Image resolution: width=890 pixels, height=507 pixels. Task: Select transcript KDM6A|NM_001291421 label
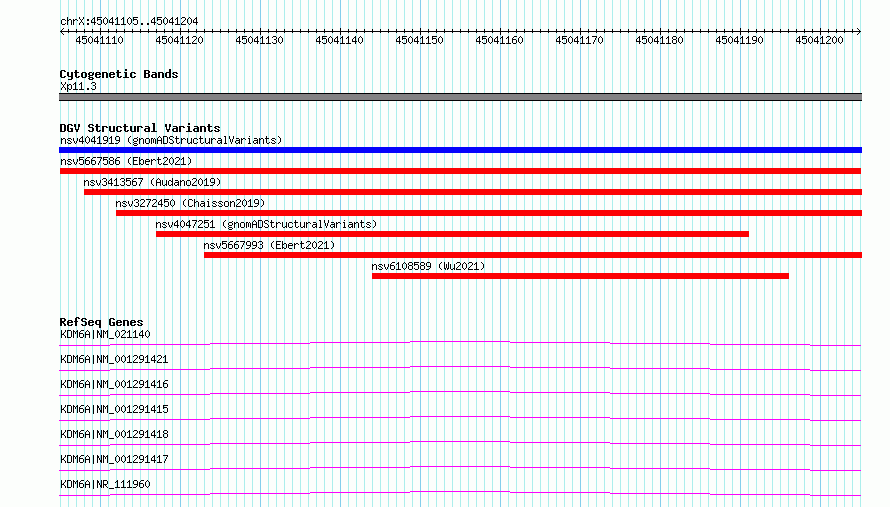(x=114, y=359)
